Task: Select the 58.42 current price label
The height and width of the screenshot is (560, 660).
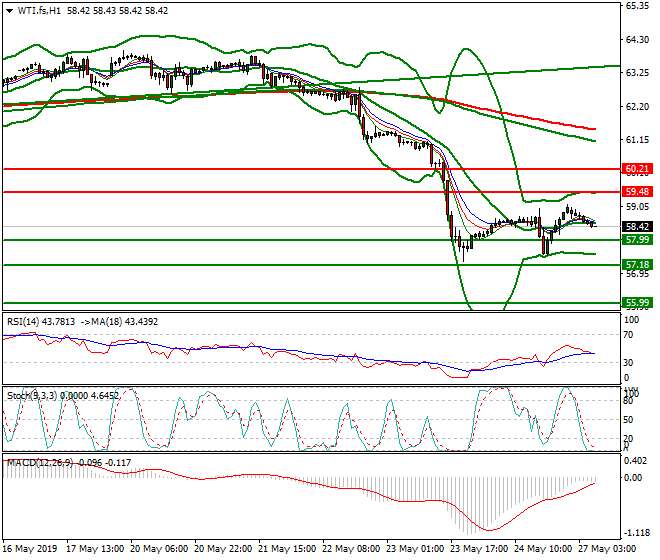Action: tap(637, 227)
